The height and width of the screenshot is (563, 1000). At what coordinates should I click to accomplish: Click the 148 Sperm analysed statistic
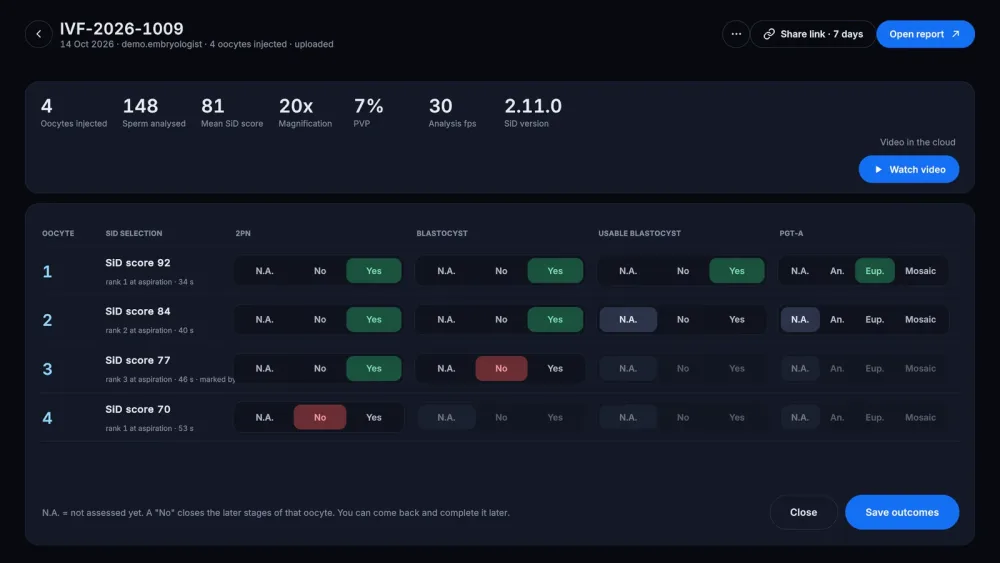154,112
